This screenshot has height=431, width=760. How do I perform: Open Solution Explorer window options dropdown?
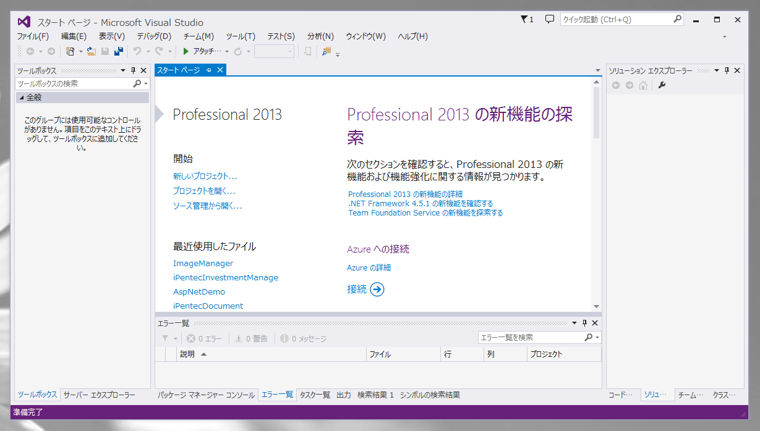716,70
